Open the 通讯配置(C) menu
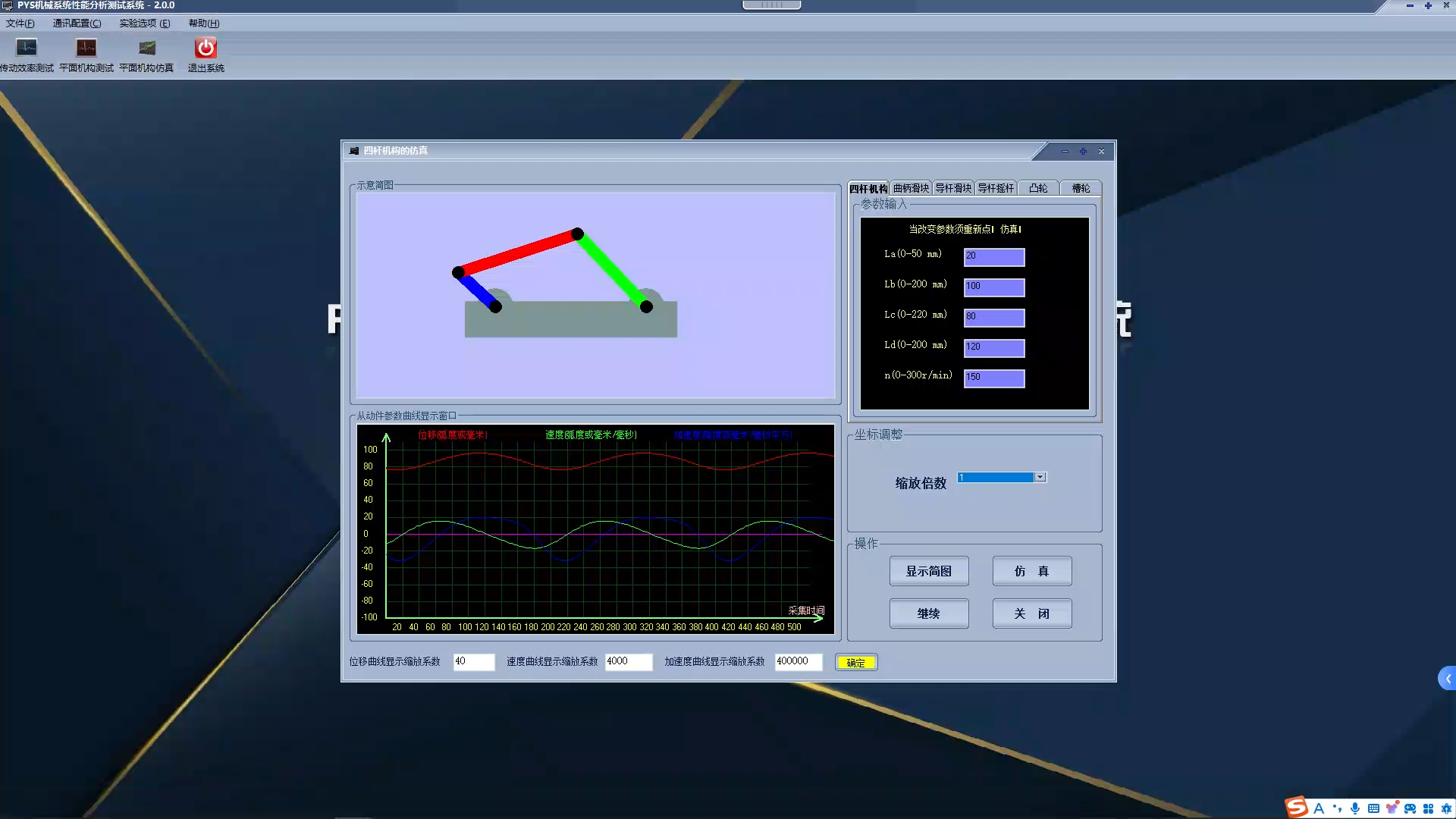The height and width of the screenshot is (819, 1456). (77, 24)
